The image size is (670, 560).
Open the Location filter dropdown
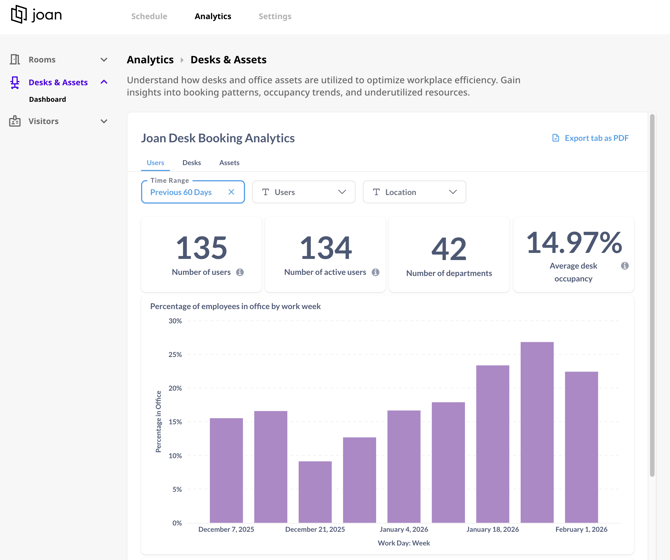coord(414,192)
